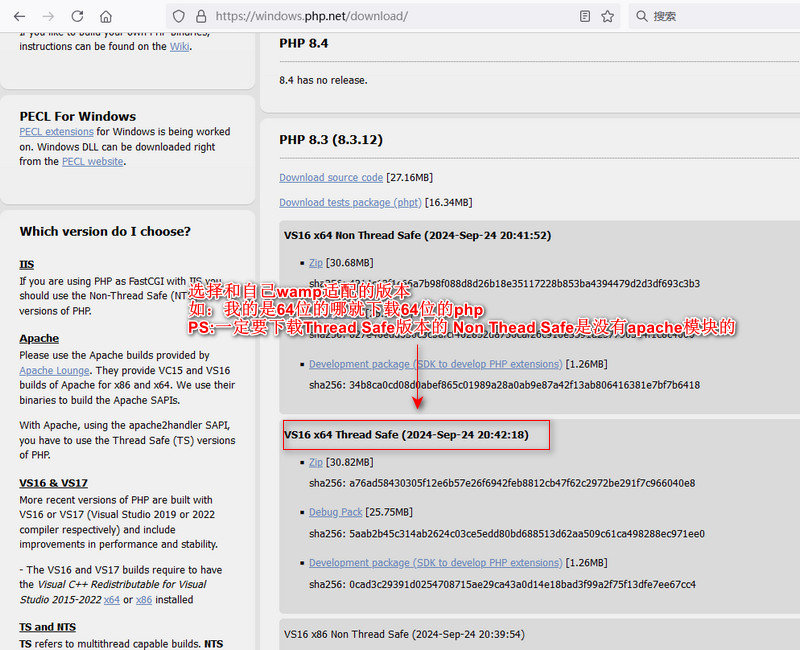Focus the URL address bar
This screenshot has width=800, height=650.
393,16
